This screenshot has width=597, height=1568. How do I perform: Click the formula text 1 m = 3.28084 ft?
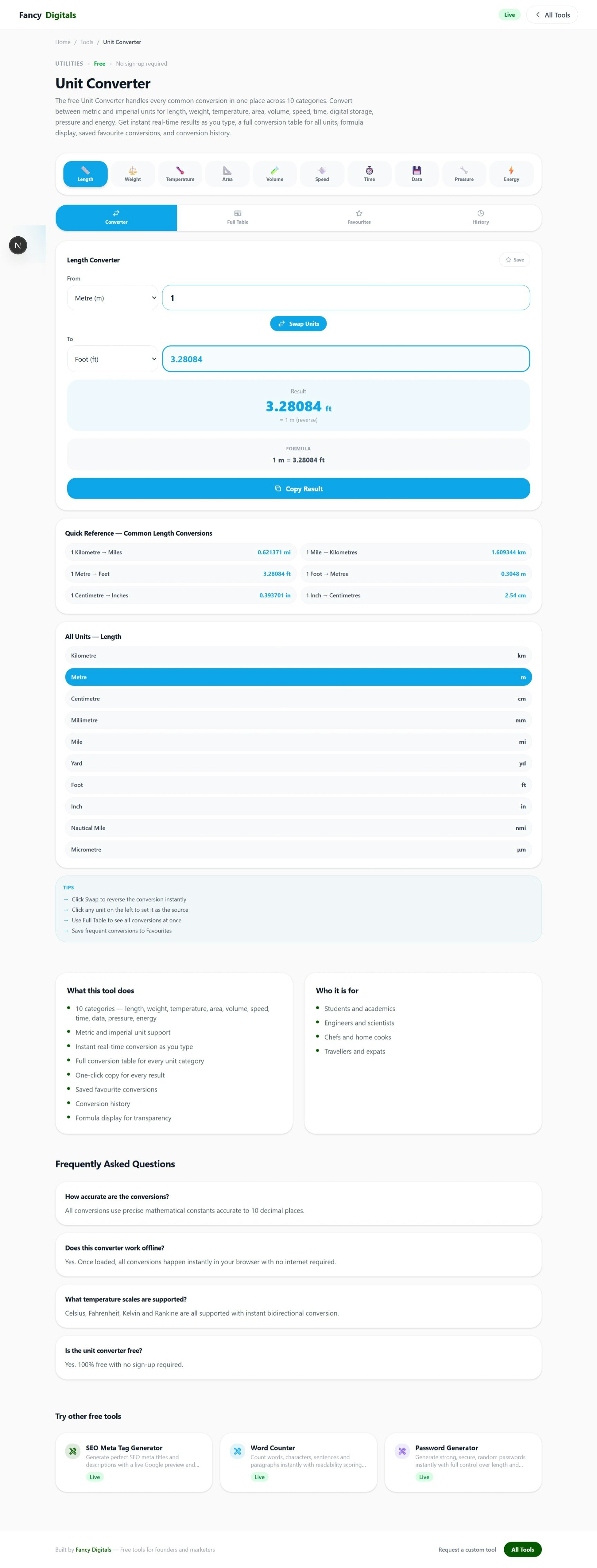298,460
